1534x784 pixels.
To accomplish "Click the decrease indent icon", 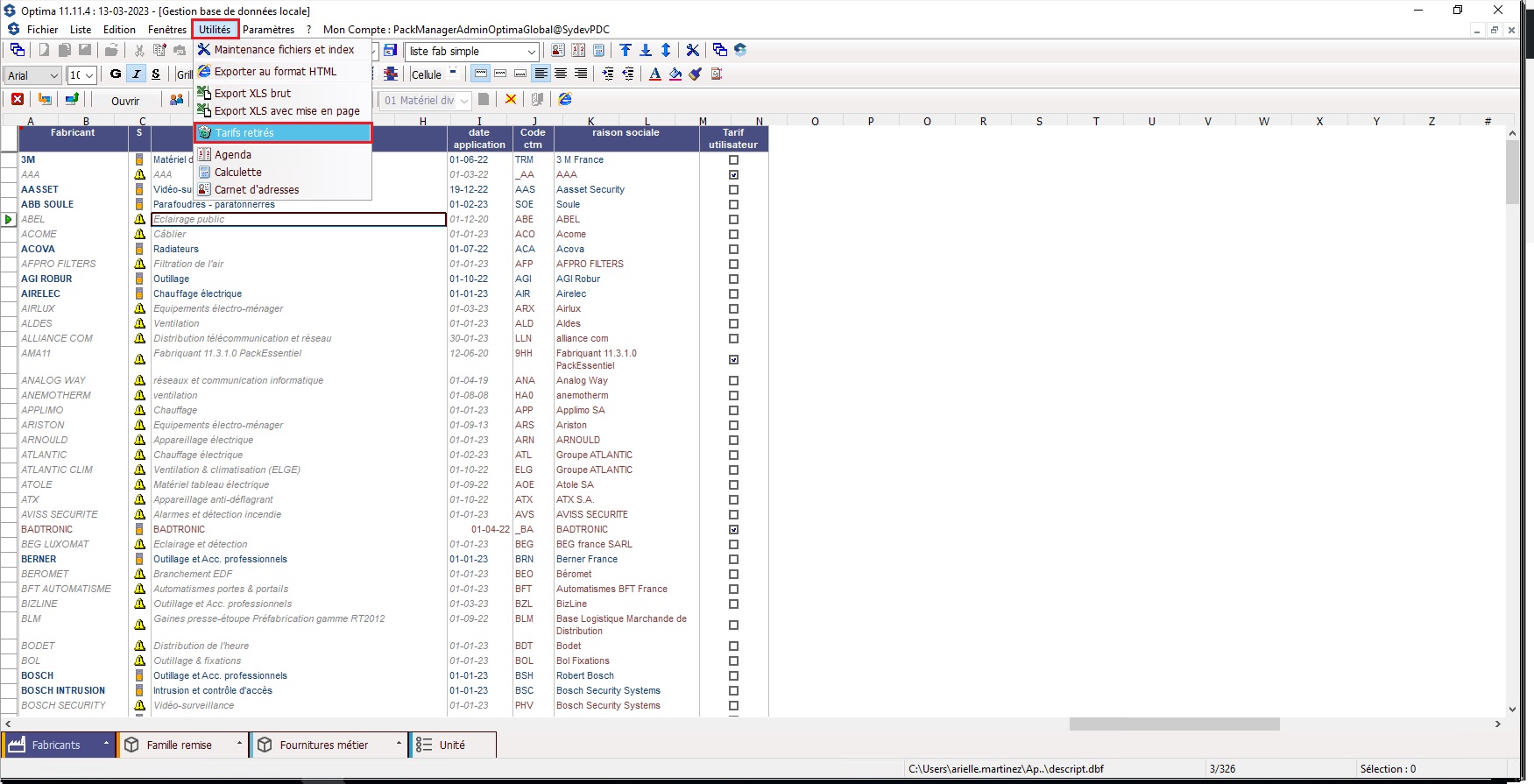I will 628,74.
